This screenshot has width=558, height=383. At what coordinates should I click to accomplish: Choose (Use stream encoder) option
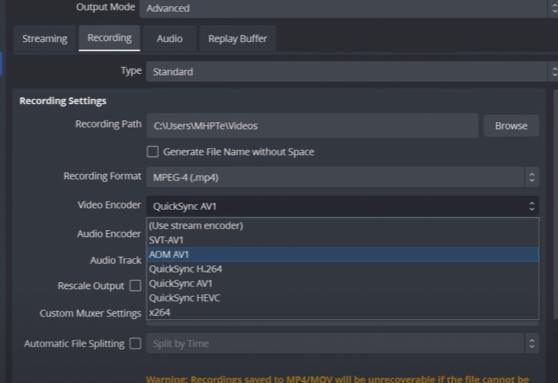[x=343, y=226]
